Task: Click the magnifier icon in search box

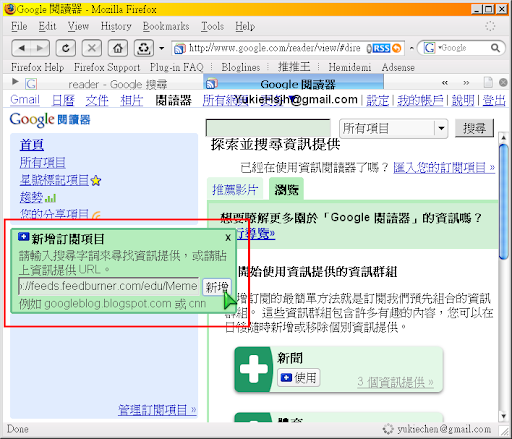Action: [x=495, y=48]
